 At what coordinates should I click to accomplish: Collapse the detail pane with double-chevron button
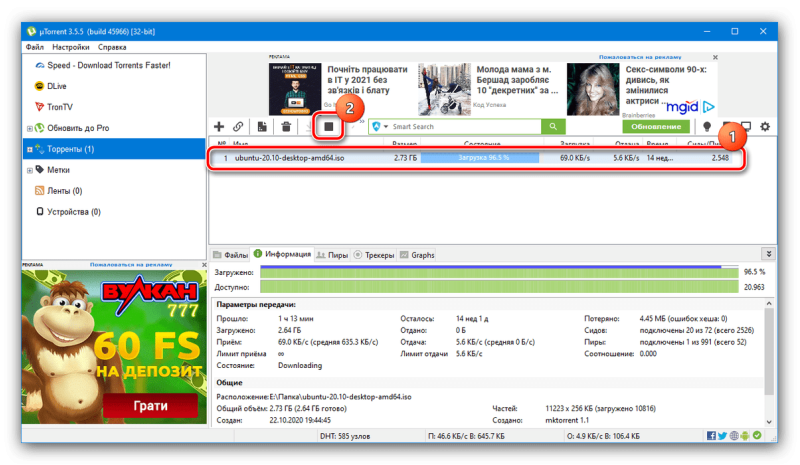[x=768, y=254]
